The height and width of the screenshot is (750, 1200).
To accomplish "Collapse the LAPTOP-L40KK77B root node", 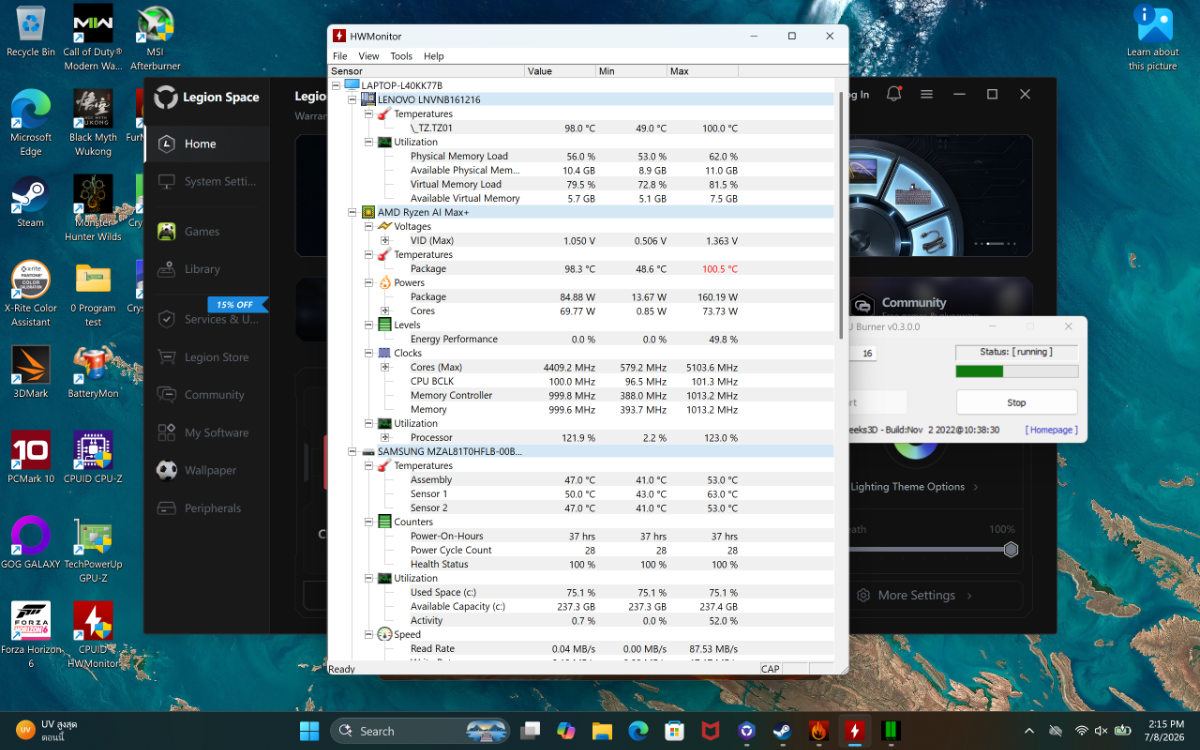I will pos(336,86).
